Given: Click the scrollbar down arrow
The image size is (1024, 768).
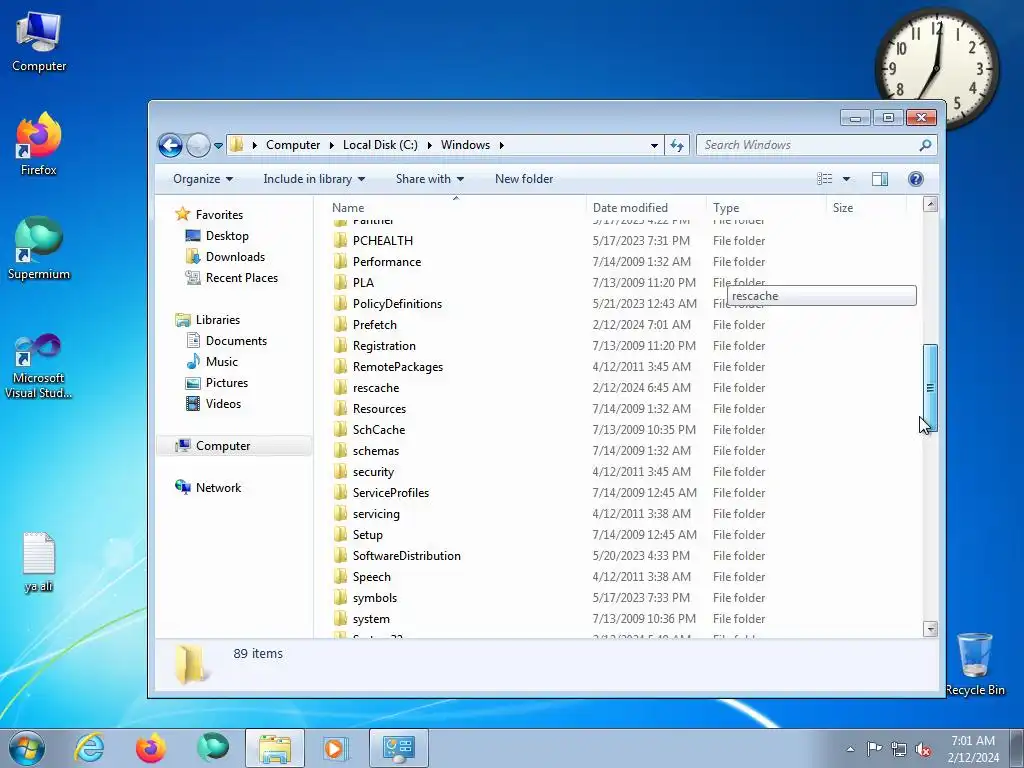Looking at the screenshot, I should pyautogui.click(x=930, y=629).
